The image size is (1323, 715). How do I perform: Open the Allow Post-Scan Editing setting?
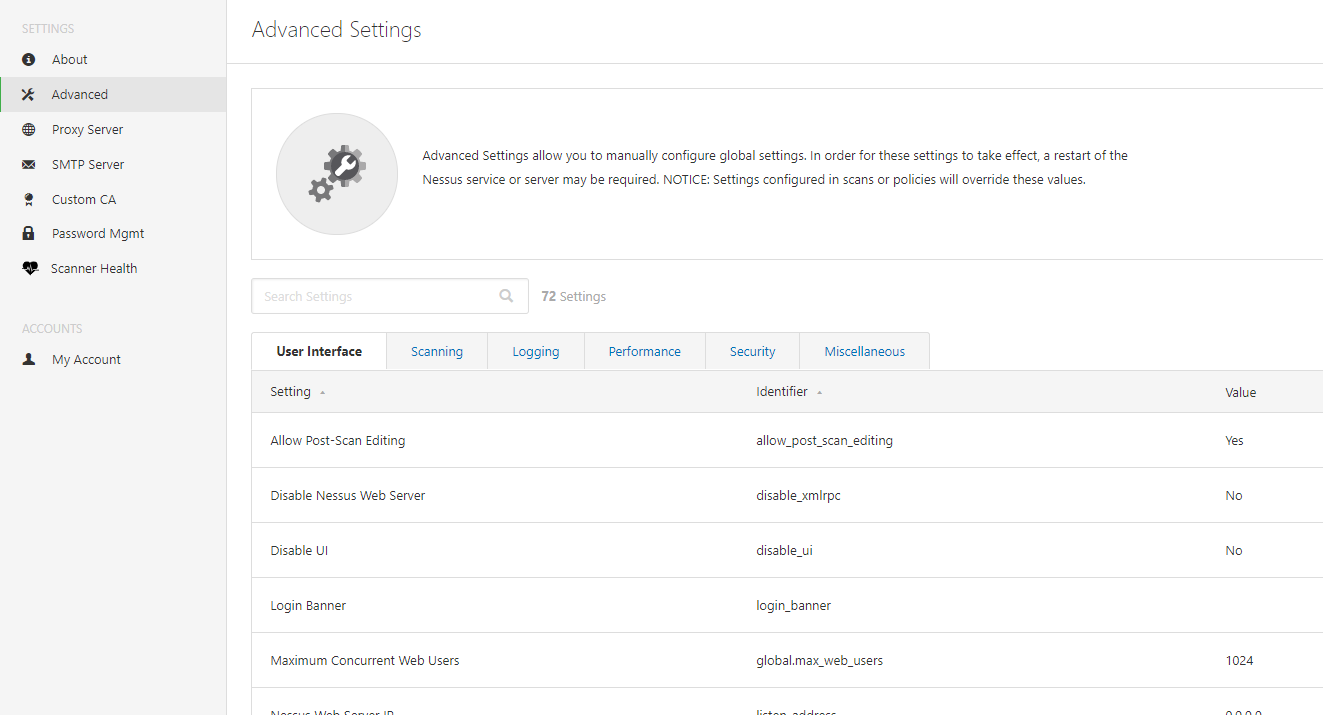tap(338, 441)
